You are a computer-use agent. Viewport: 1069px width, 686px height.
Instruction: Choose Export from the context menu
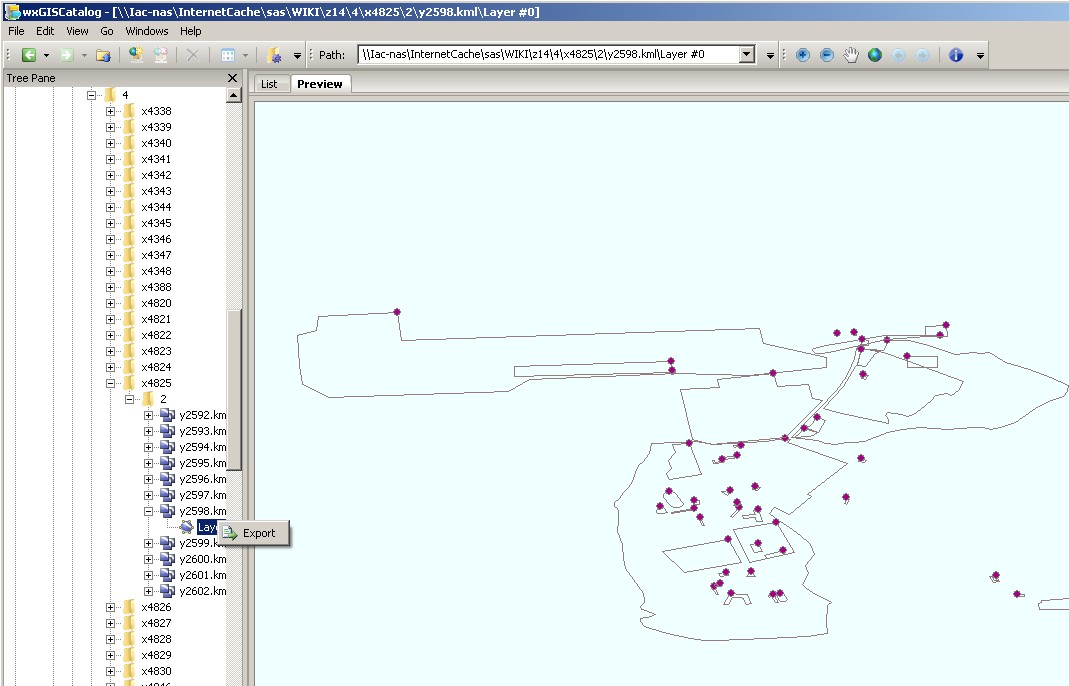point(258,533)
